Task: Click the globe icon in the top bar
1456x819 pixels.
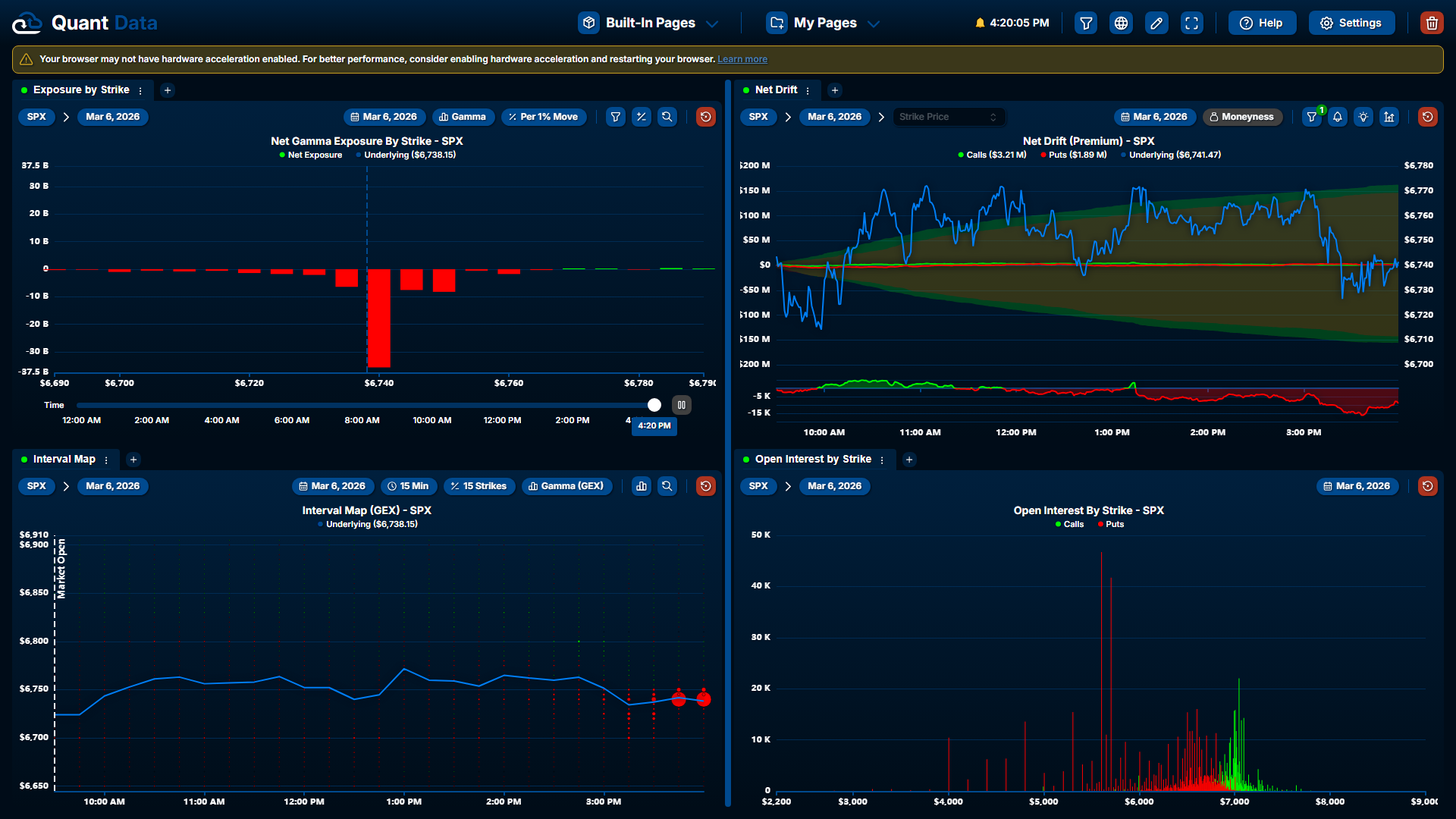Action: click(1121, 23)
